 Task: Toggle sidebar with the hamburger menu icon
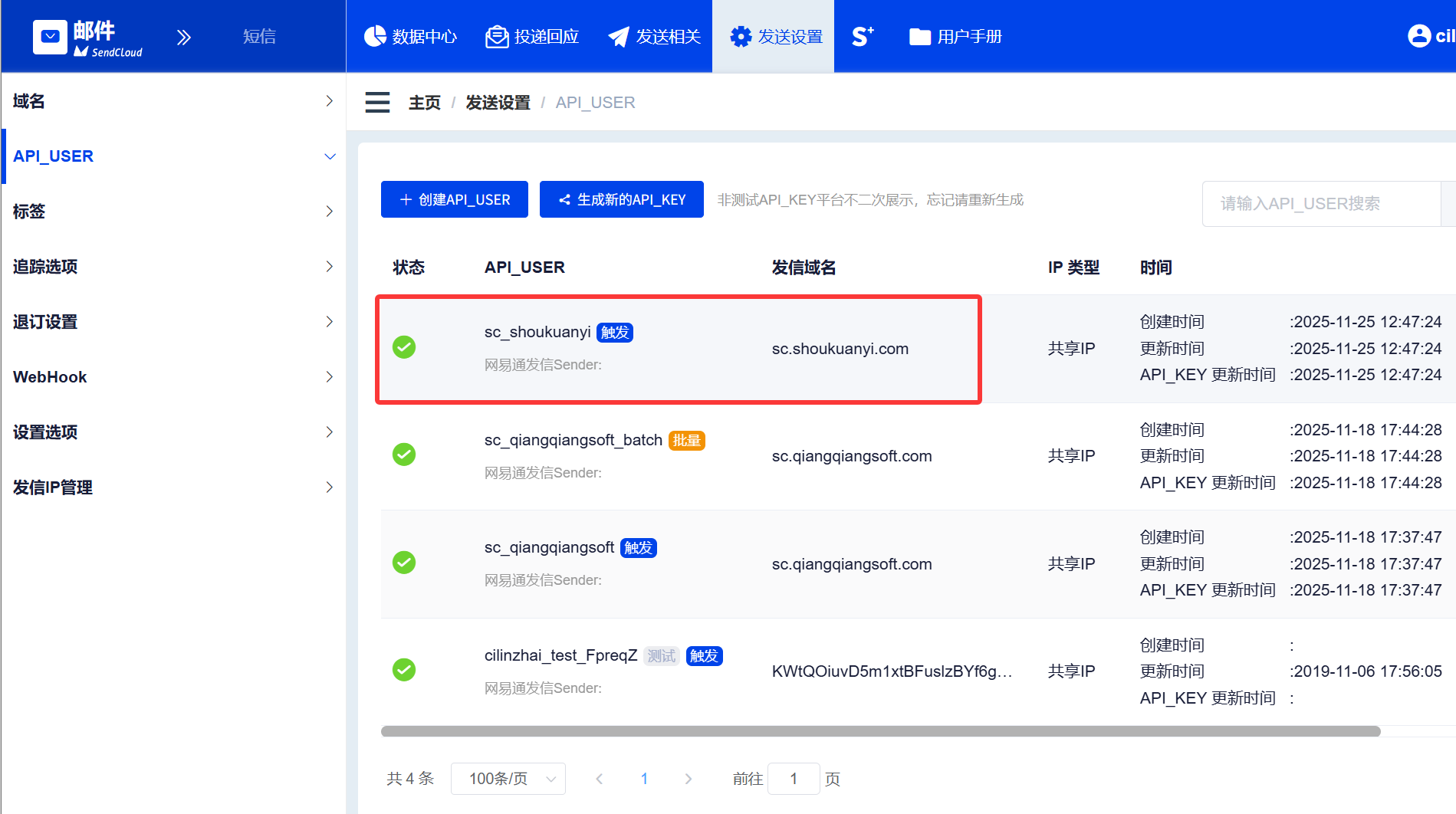377,103
